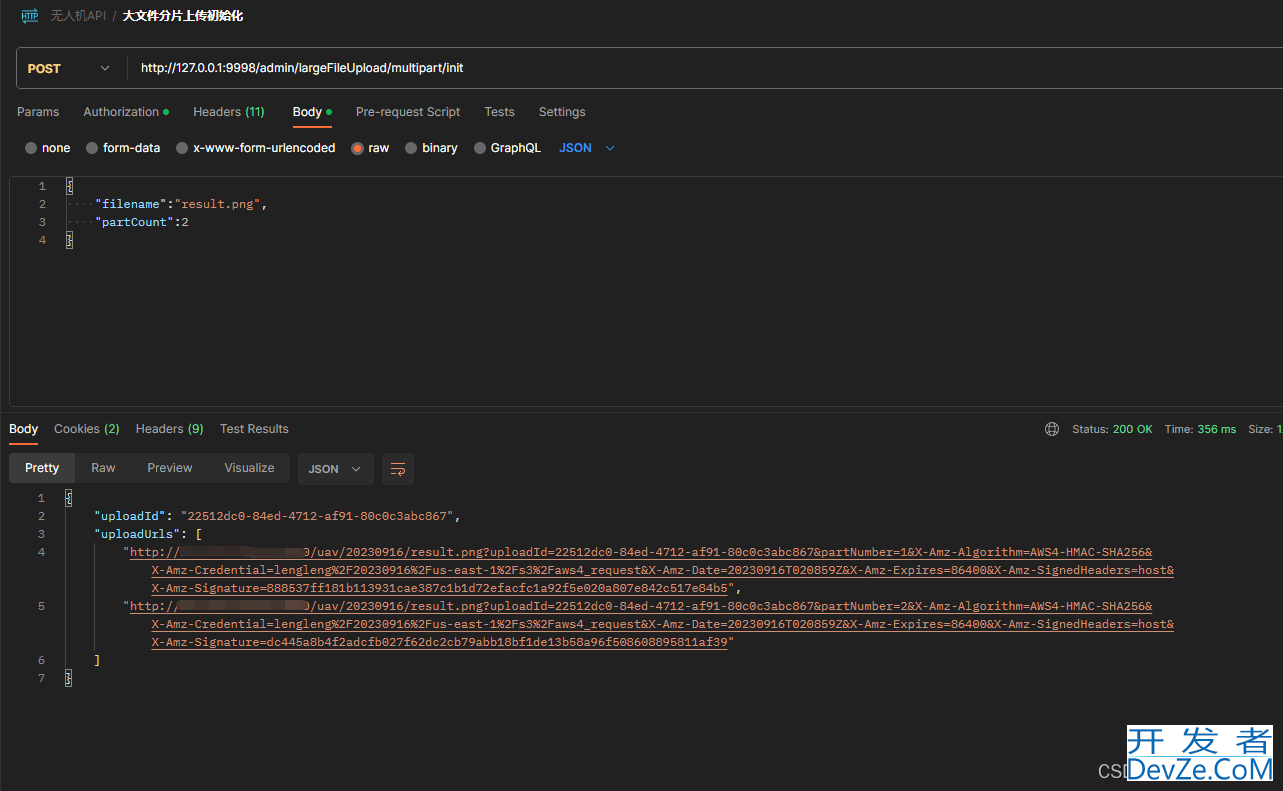Open the Cookies (2) response tab
This screenshot has height=791, width=1283.
(87, 429)
